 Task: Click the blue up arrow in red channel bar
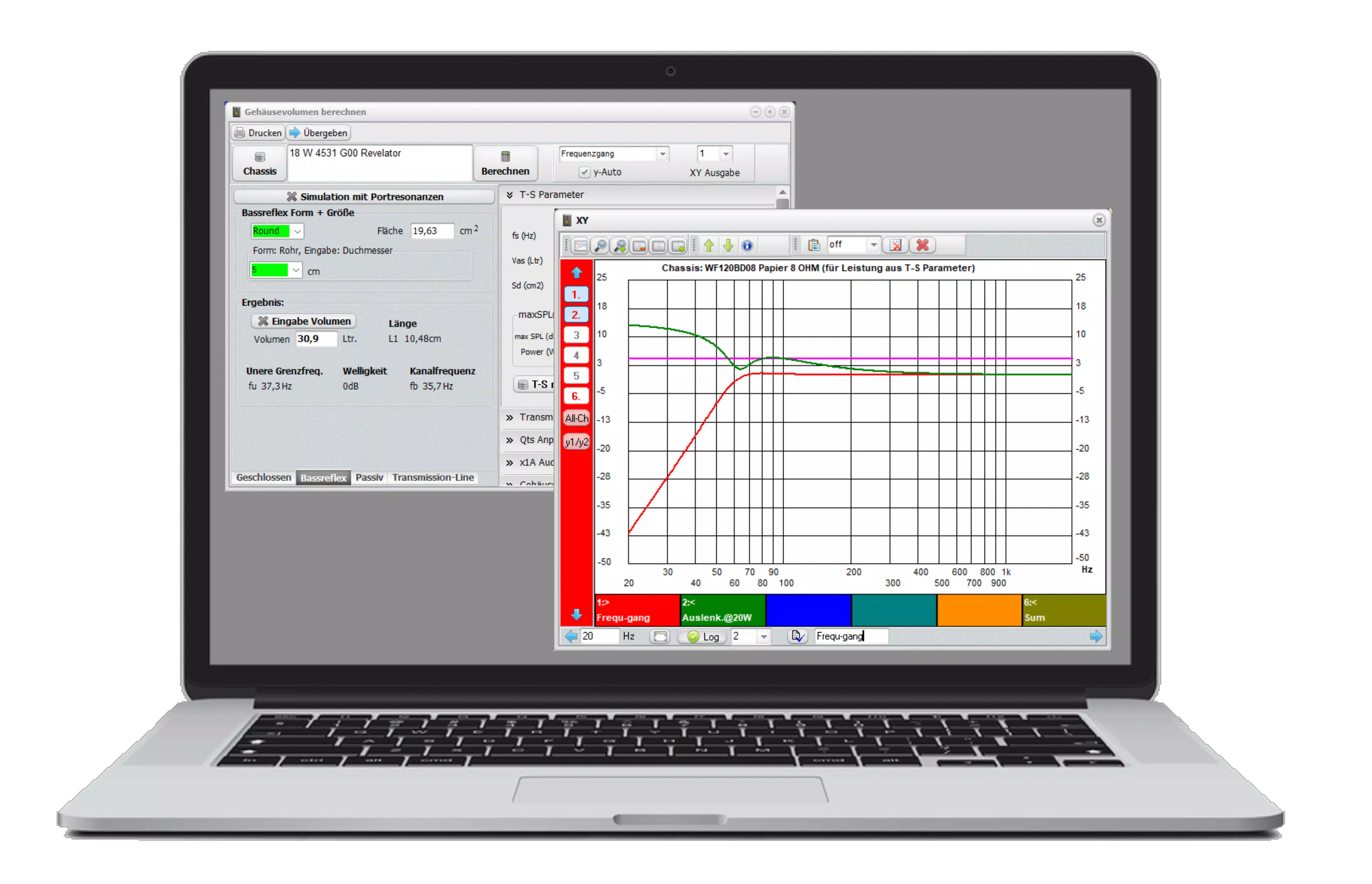pos(577,272)
